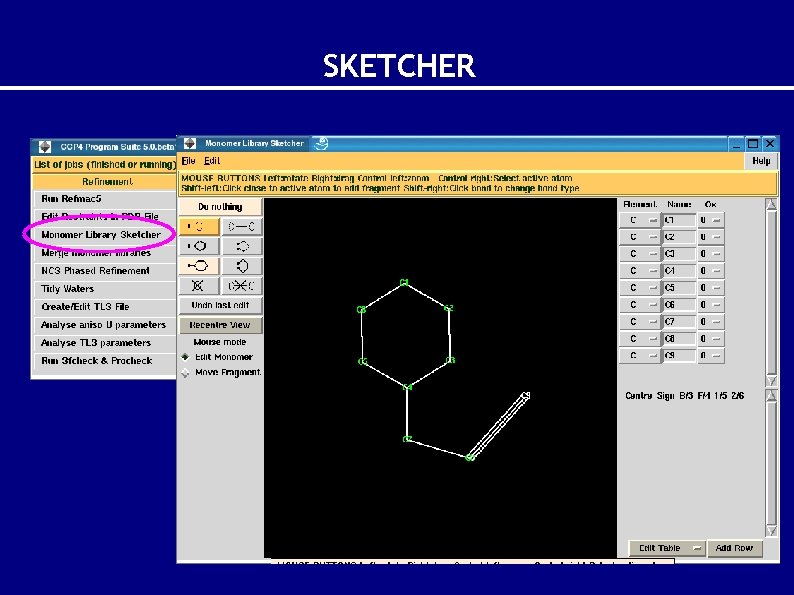The width and height of the screenshot is (794, 595).
Task: Open the Edit menu
Action: tap(212, 161)
